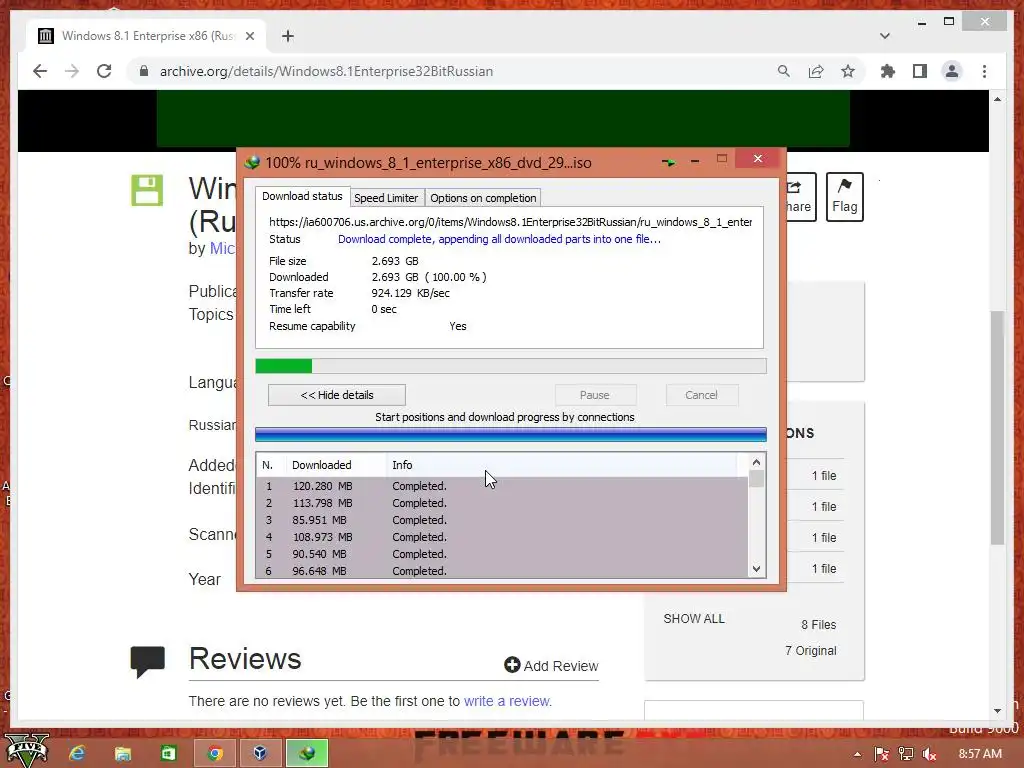The width and height of the screenshot is (1024, 768).
Task: Click the Share button on archive page
Action: 801,197
